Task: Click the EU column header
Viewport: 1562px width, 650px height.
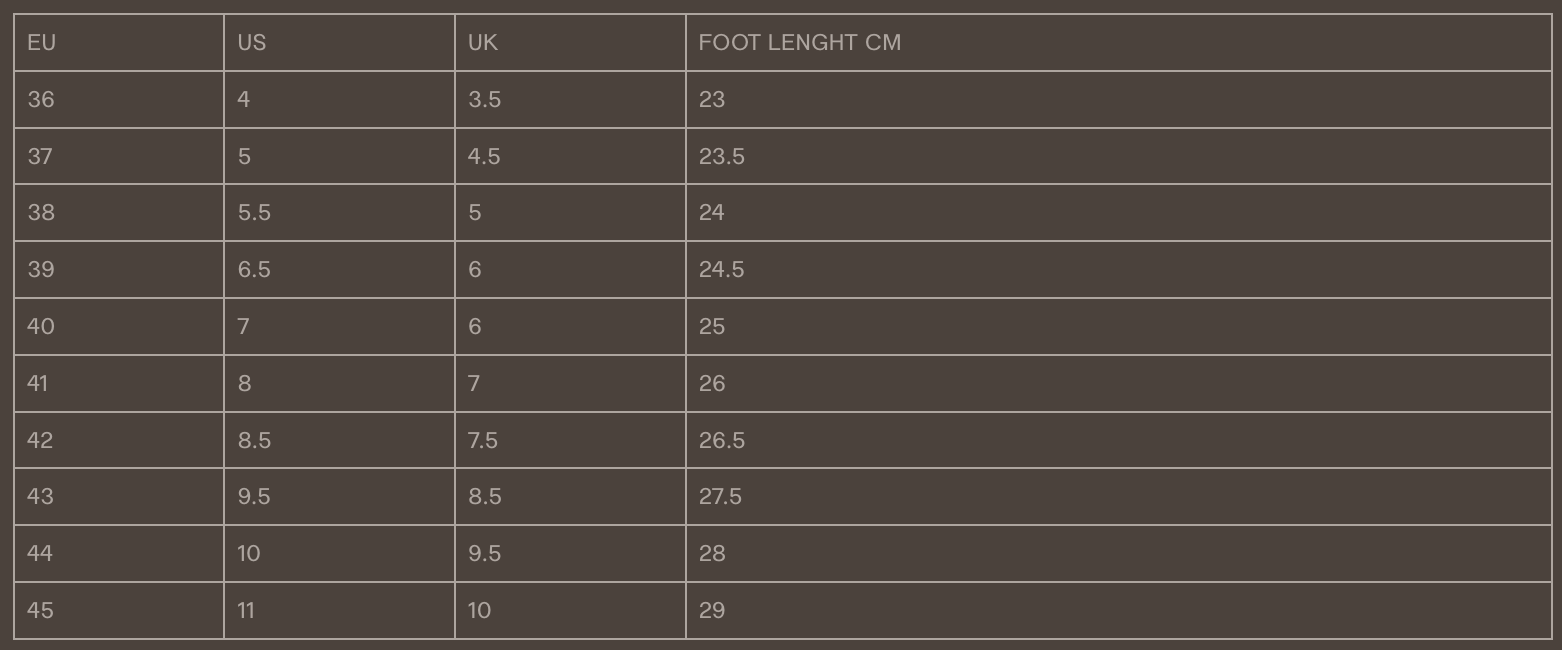Action: [x=41, y=43]
